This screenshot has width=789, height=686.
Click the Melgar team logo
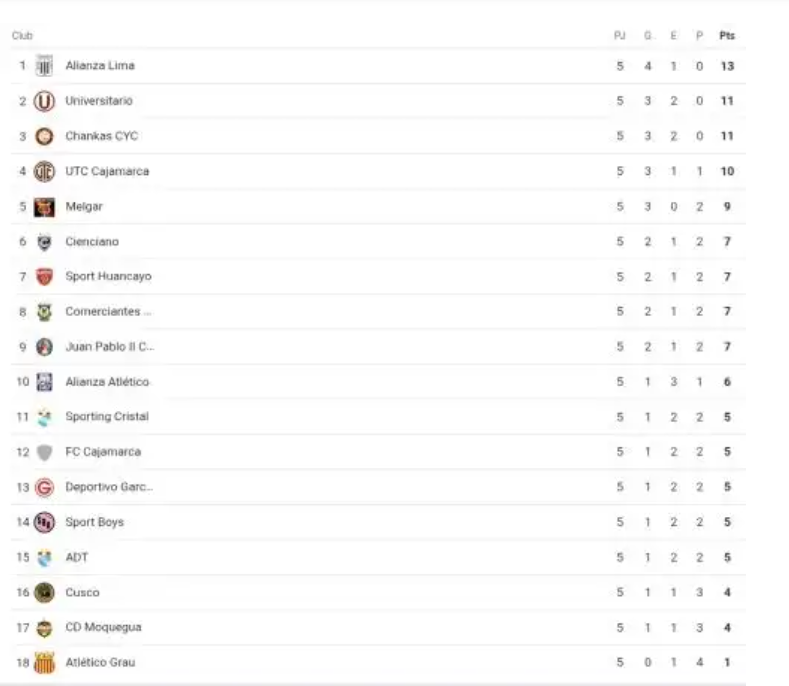44,207
